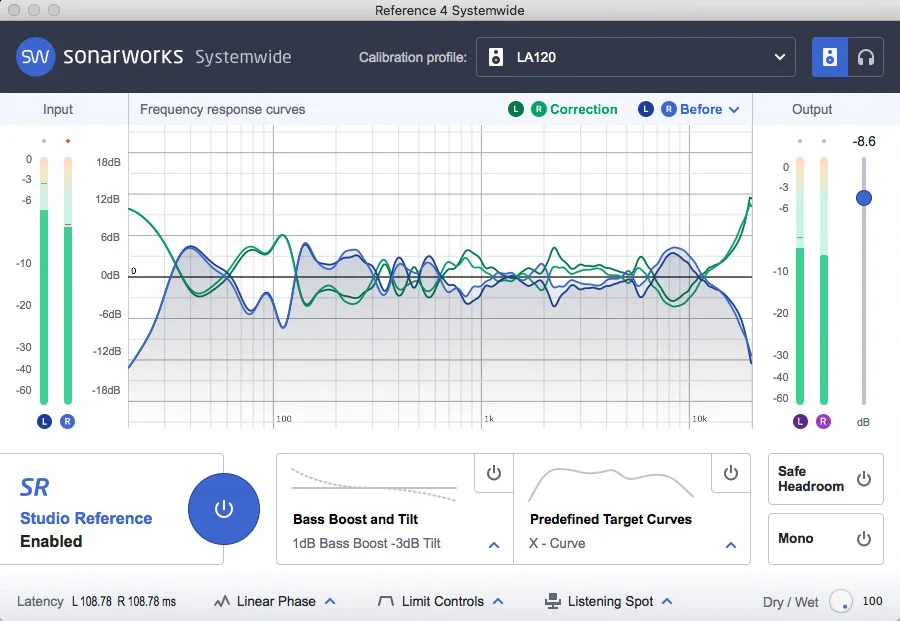Expand the Bass Boost and Tilt settings
Viewport: 900px width, 621px height.
(x=494, y=545)
